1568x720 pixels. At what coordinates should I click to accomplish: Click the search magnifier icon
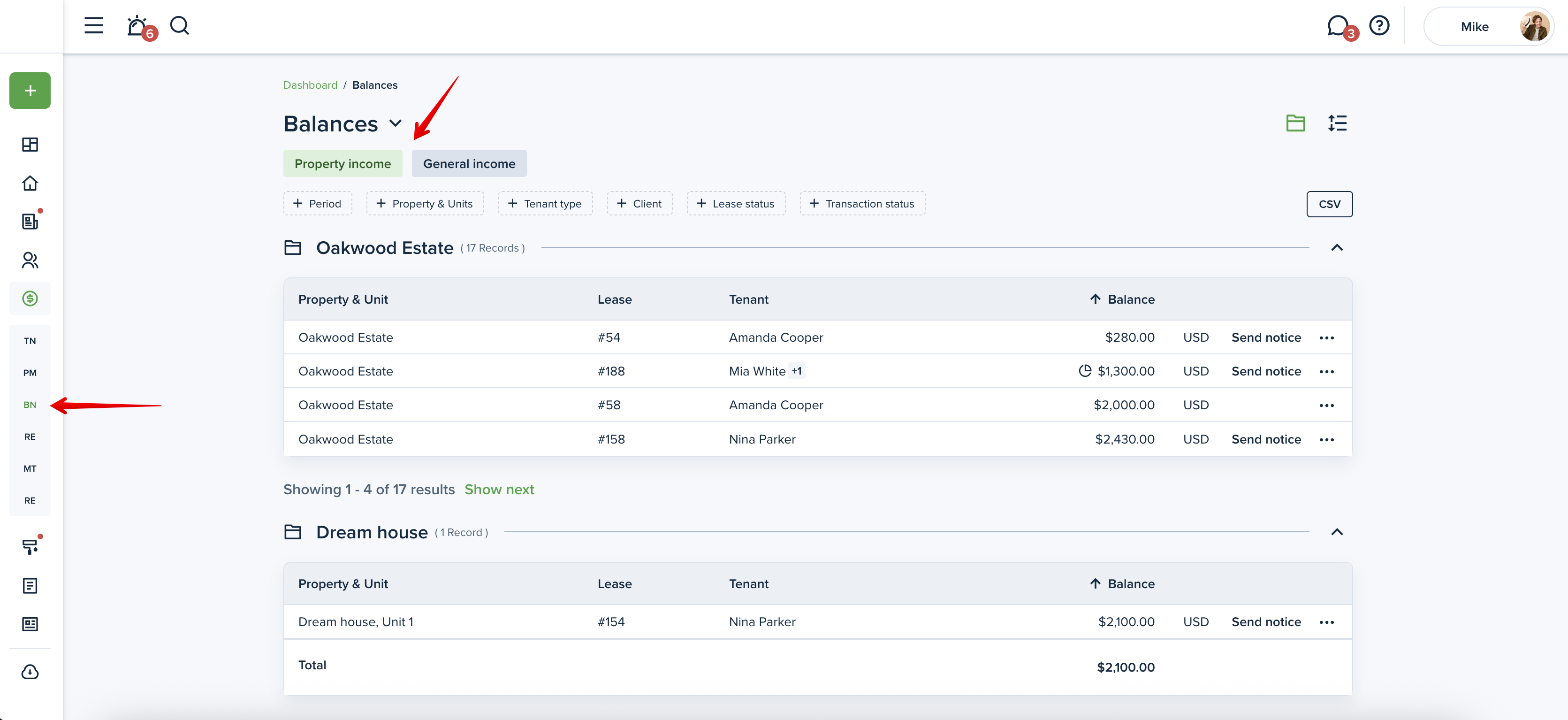tap(180, 26)
